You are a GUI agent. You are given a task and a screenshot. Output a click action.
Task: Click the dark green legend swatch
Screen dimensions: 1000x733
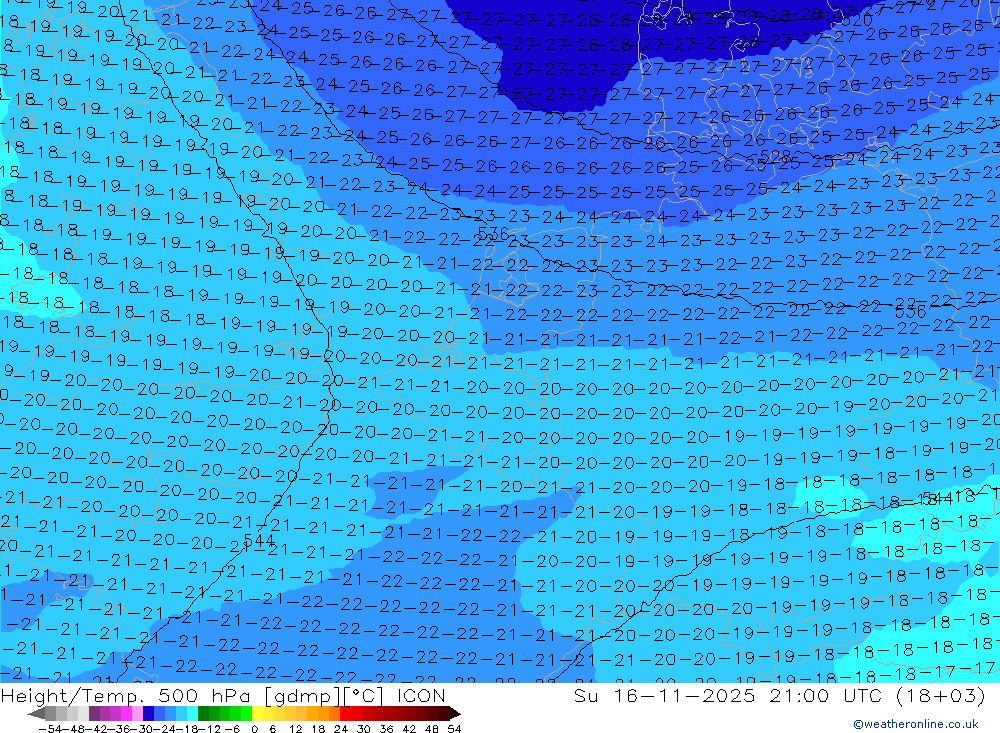(203, 713)
